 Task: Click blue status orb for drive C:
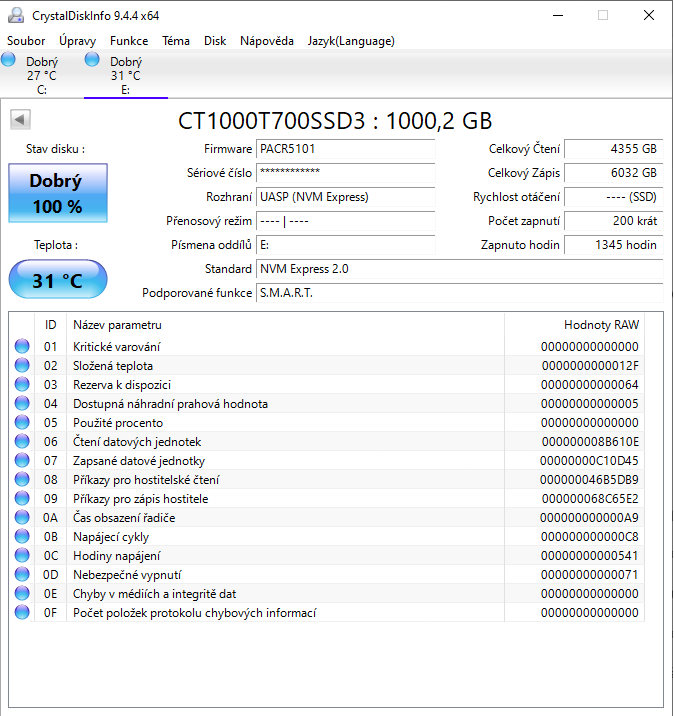coord(8,59)
